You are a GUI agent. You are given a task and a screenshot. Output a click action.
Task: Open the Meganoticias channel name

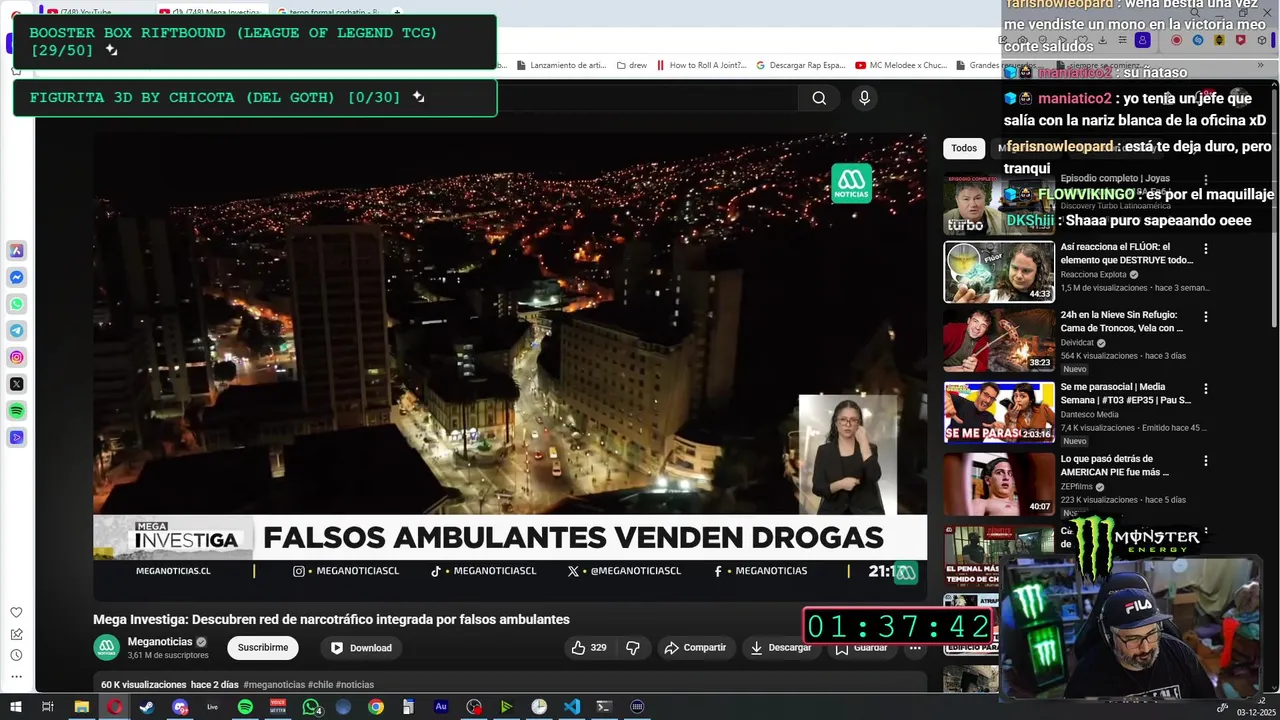click(x=160, y=642)
